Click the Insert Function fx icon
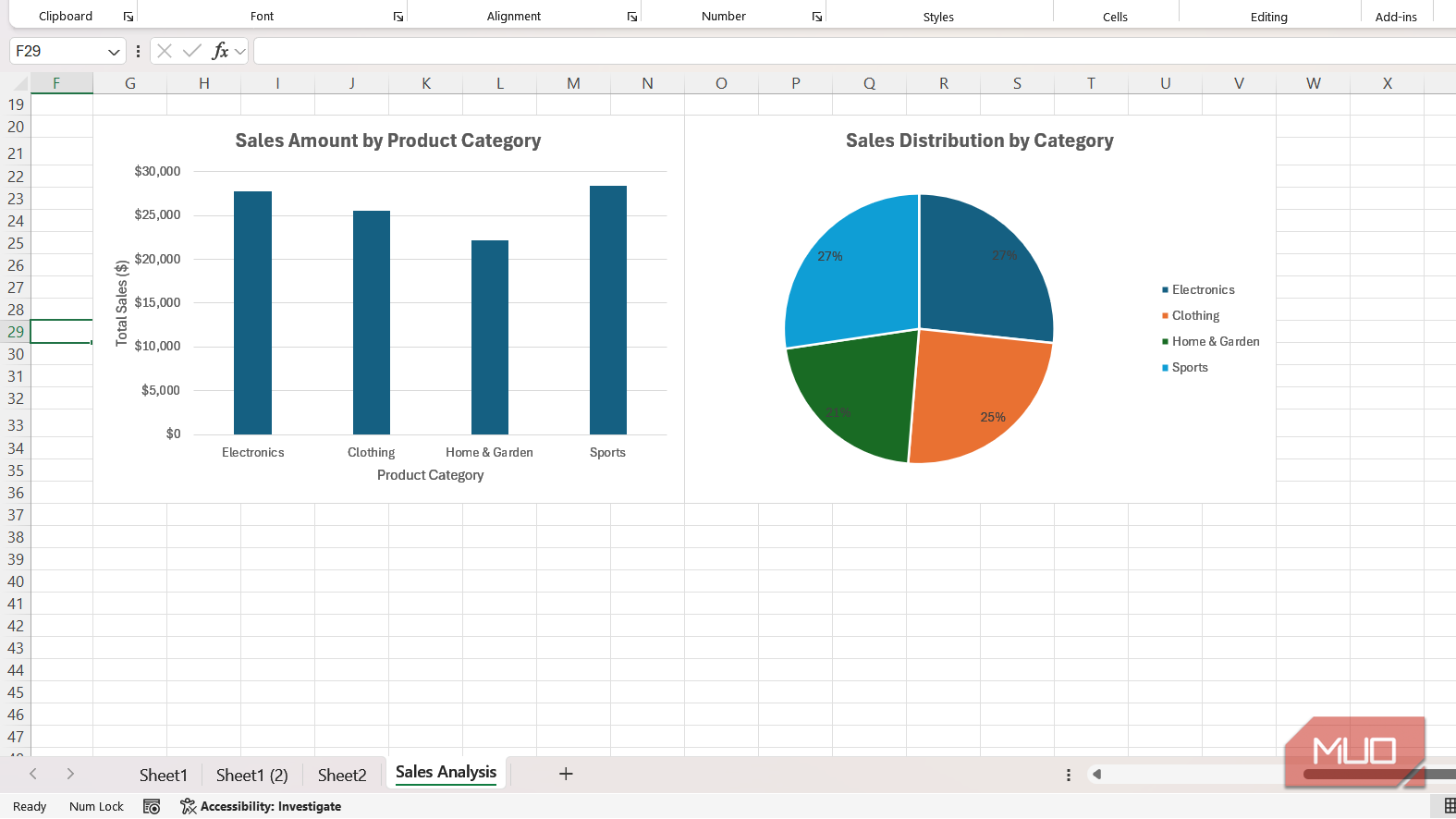 point(220,51)
